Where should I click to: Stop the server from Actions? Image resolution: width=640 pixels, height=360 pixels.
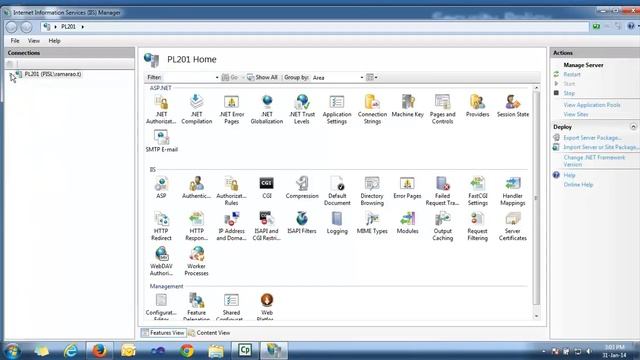[569, 93]
